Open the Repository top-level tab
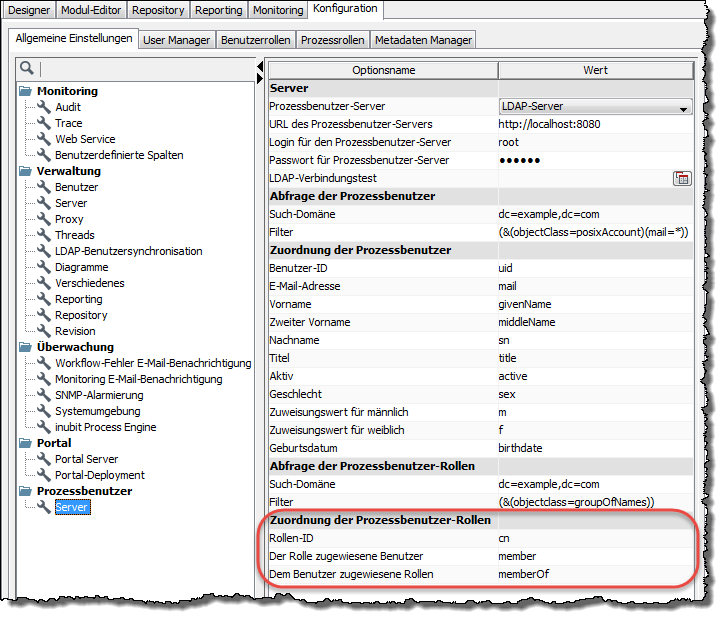Screen dimensions: 725x619 coord(158,10)
